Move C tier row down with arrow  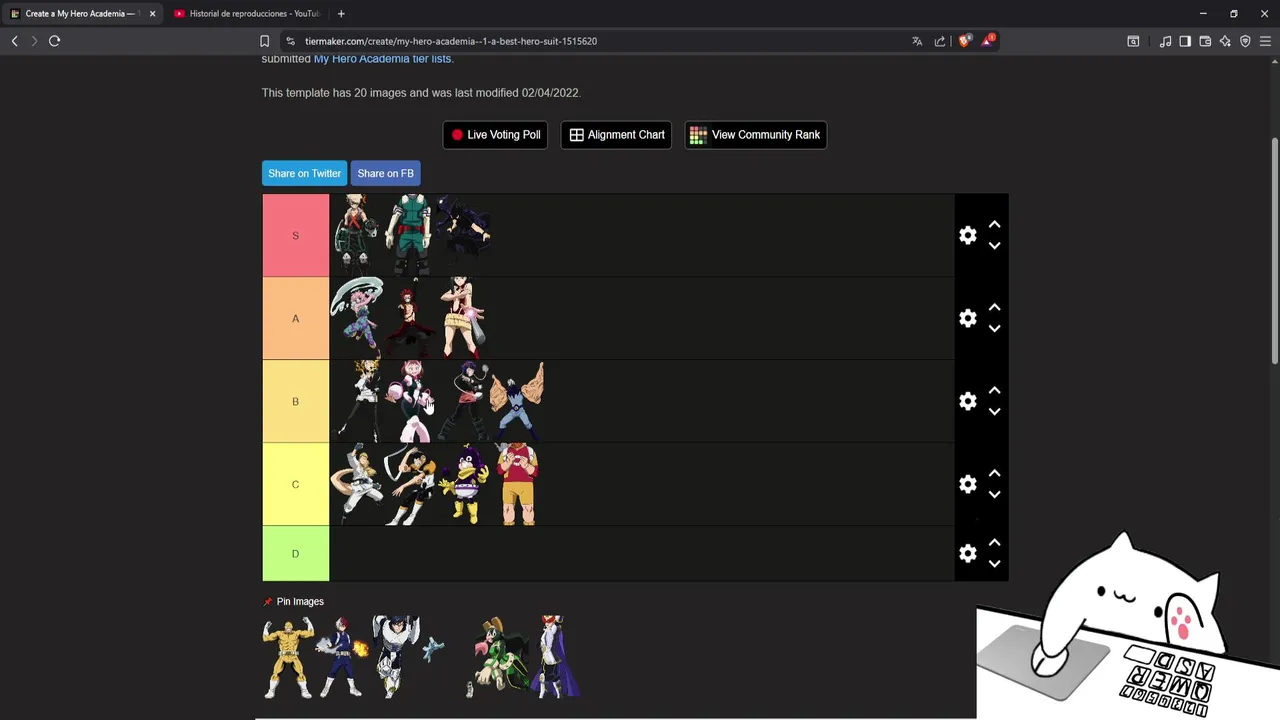(x=994, y=495)
